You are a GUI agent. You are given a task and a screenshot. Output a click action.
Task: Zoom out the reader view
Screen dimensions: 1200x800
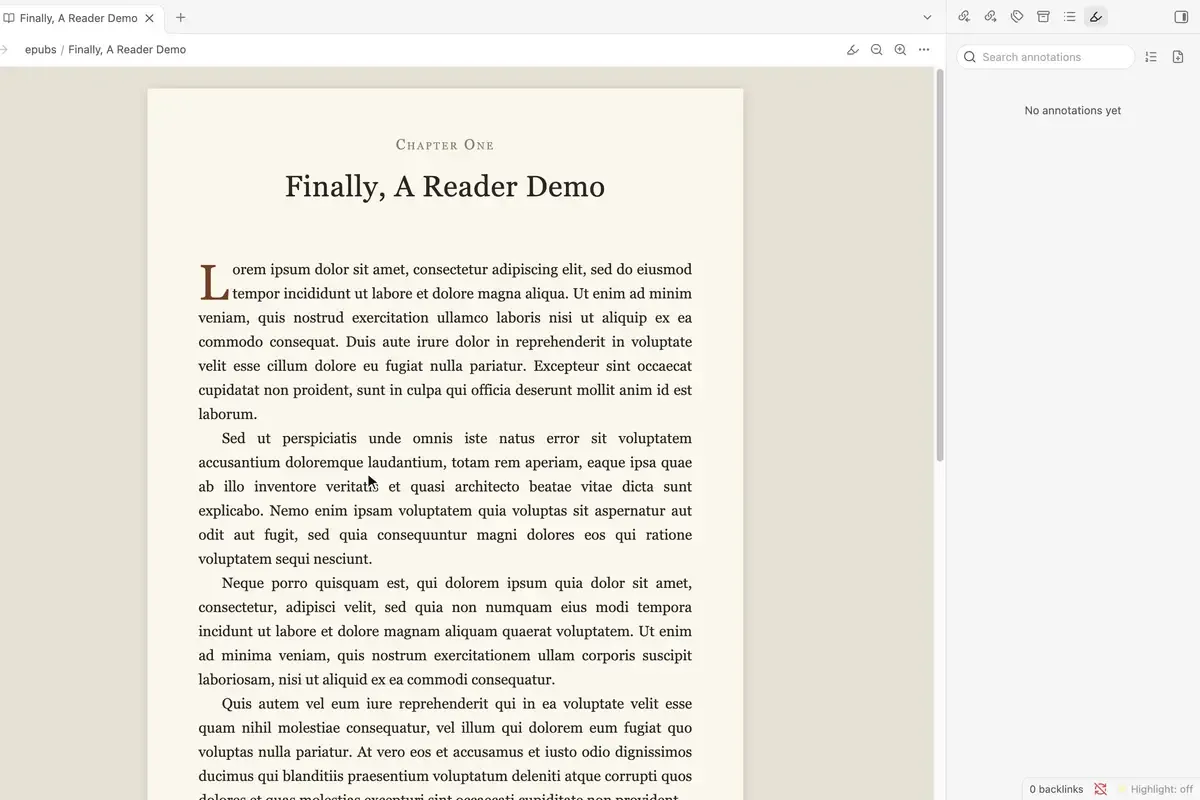(x=877, y=50)
